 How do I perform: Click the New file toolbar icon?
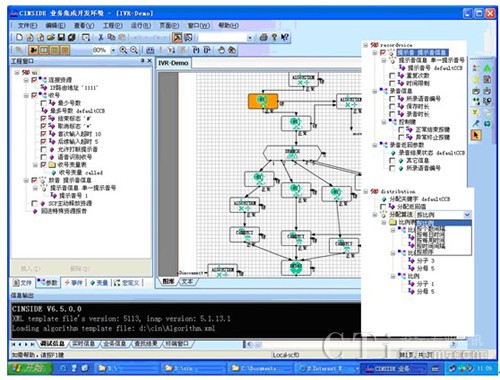click(19, 37)
